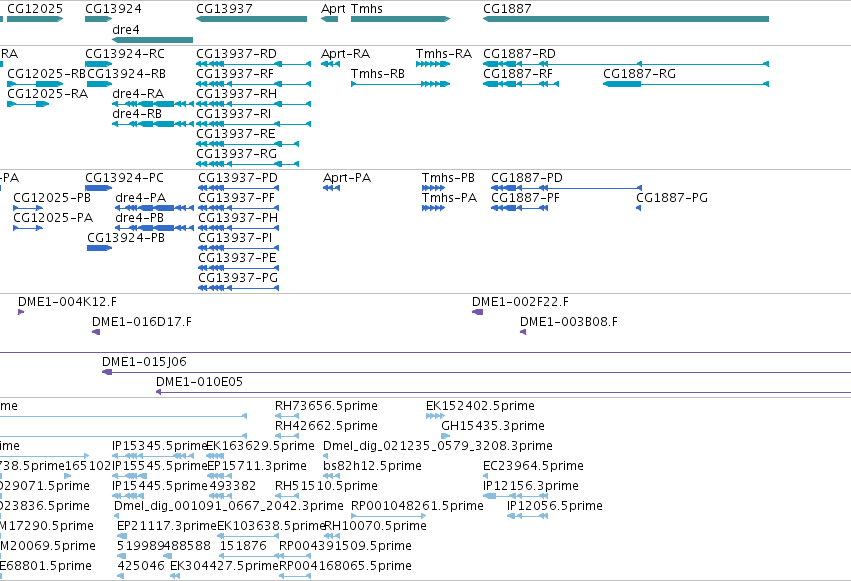This screenshot has height=581, width=851.
Task: Select transcript CG13937-RI
Action: tap(253, 124)
